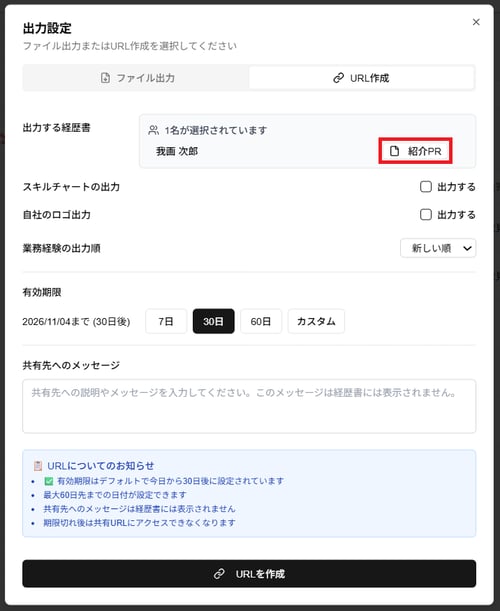Choose the 60日 expiry option
This screenshot has height=611, width=500.
click(261, 321)
